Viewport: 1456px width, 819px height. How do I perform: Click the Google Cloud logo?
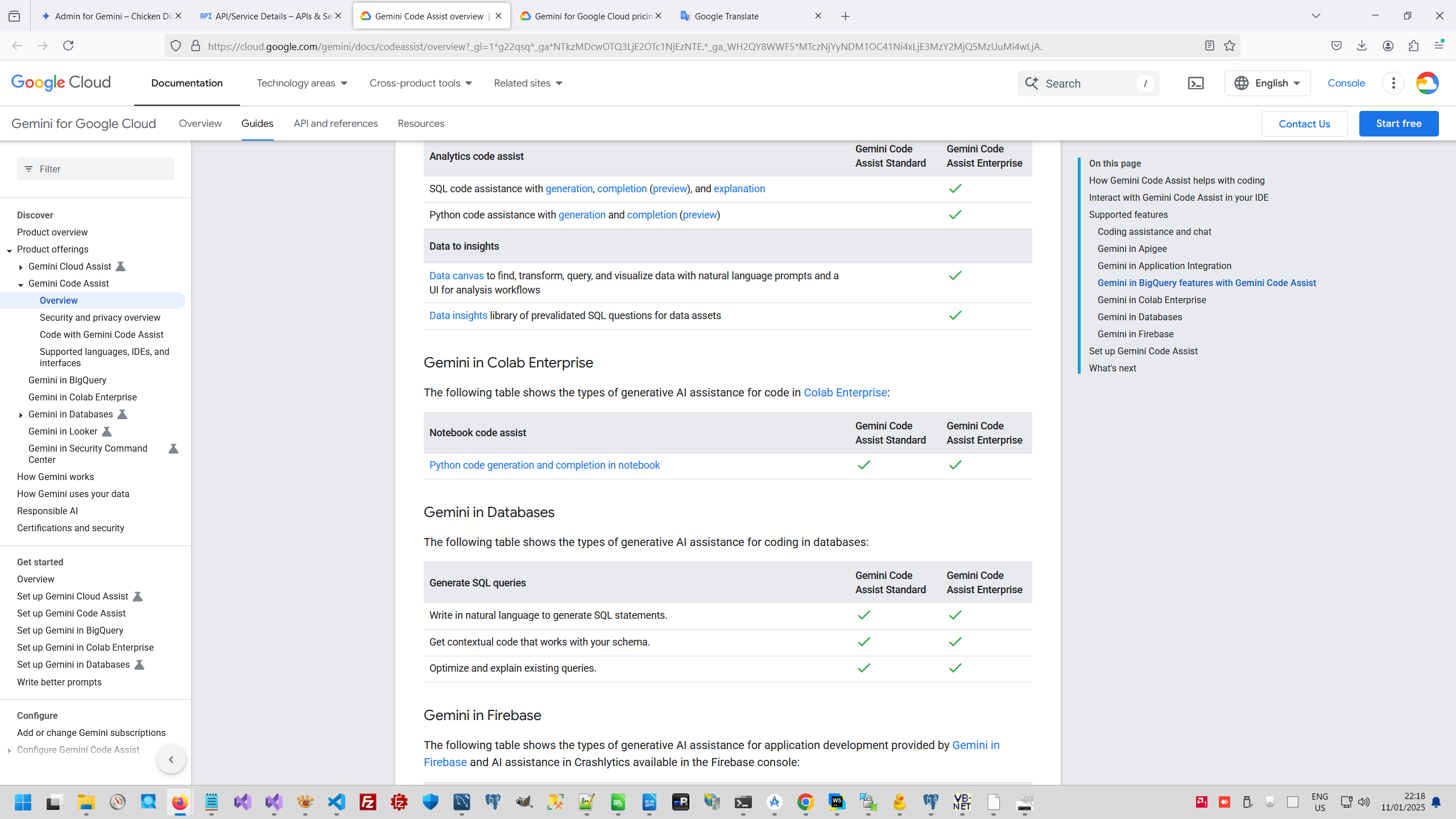pyautogui.click(x=61, y=83)
